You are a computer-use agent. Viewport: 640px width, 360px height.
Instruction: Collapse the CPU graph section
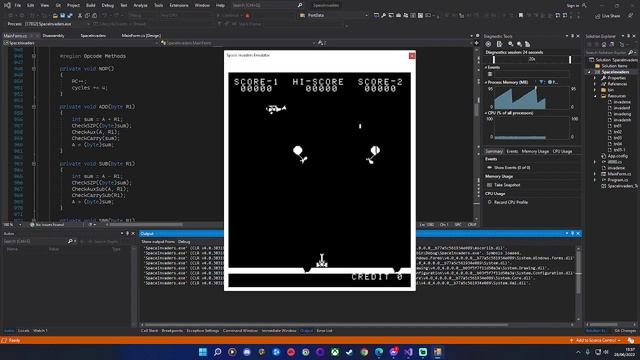486,113
